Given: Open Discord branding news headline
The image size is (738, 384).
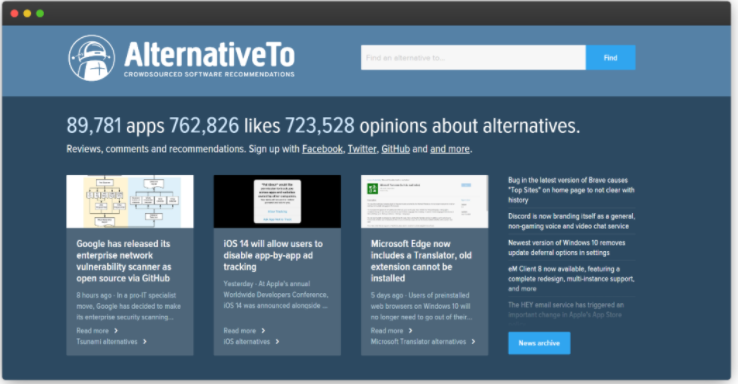Looking at the screenshot, I should click(x=571, y=221).
